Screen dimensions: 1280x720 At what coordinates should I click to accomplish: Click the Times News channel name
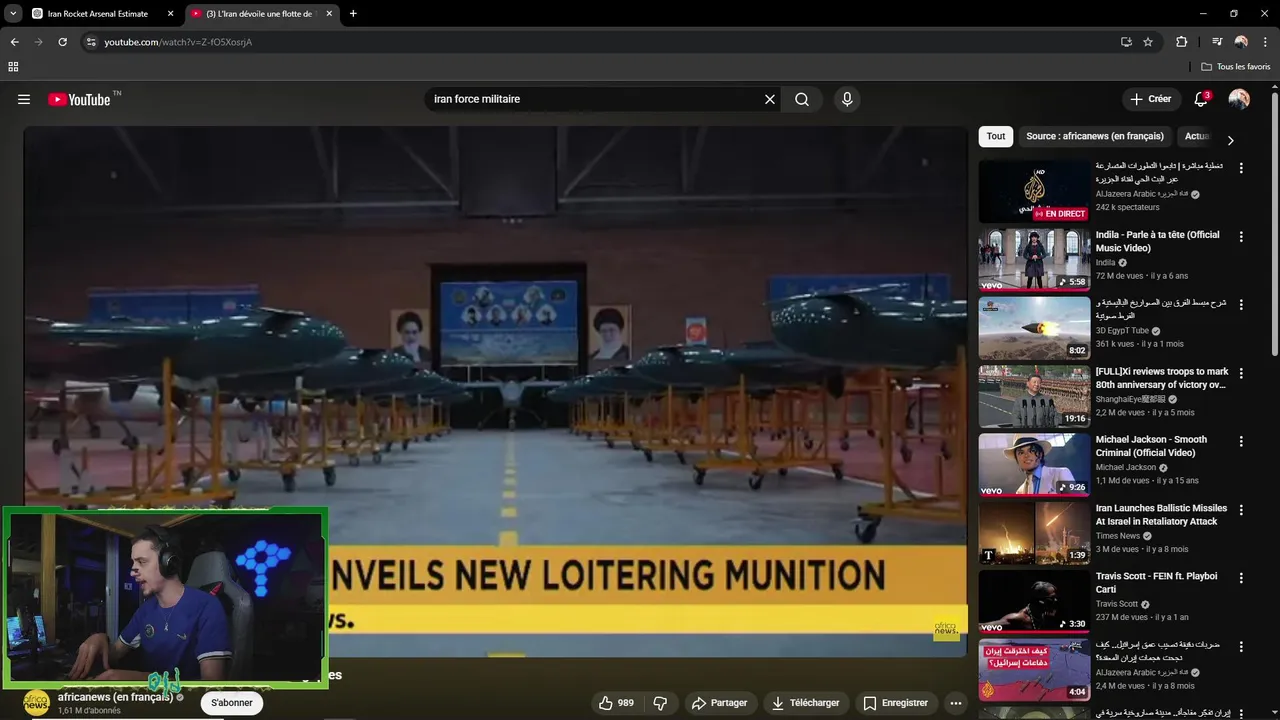1117,536
